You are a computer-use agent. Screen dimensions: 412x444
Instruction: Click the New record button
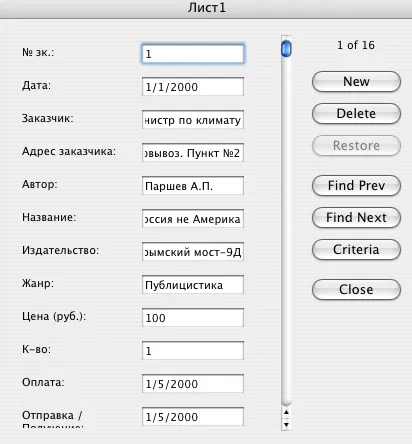pyautogui.click(x=356, y=81)
